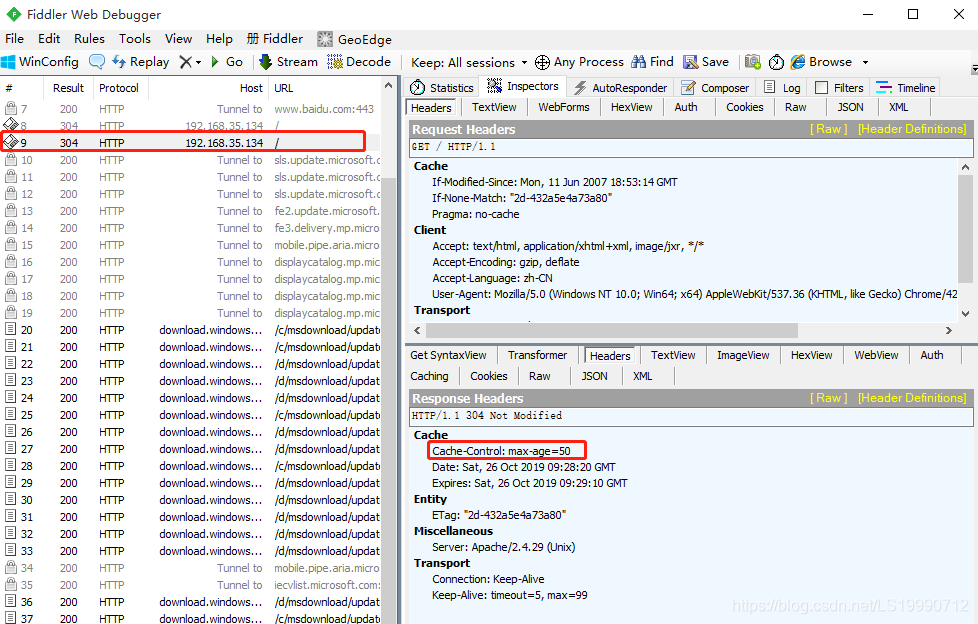Image resolution: width=978 pixels, height=624 pixels.
Task: Toggle Stream mode
Action: point(288,62)
